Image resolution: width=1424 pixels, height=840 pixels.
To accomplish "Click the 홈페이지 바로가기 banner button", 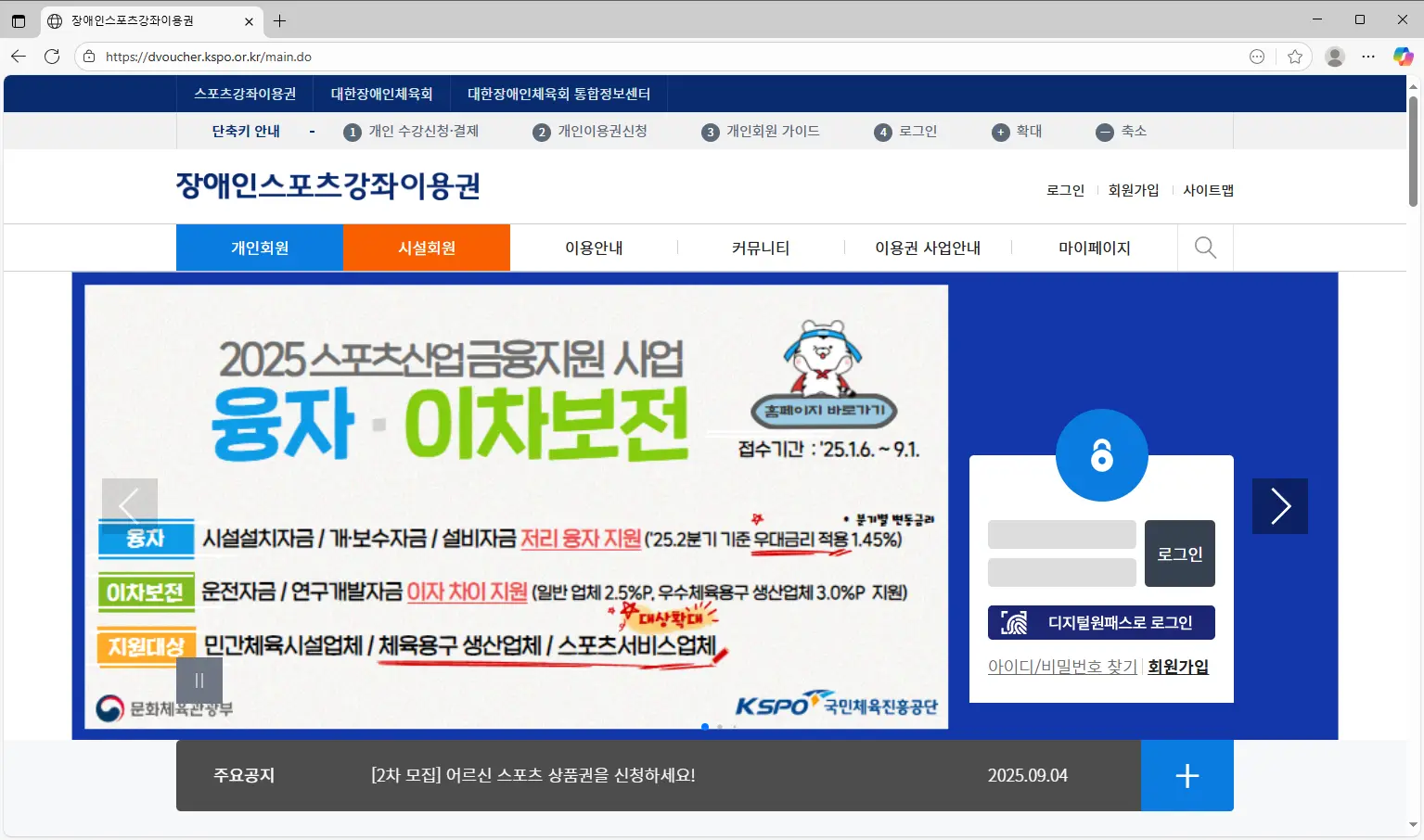I will coord(824,411).
